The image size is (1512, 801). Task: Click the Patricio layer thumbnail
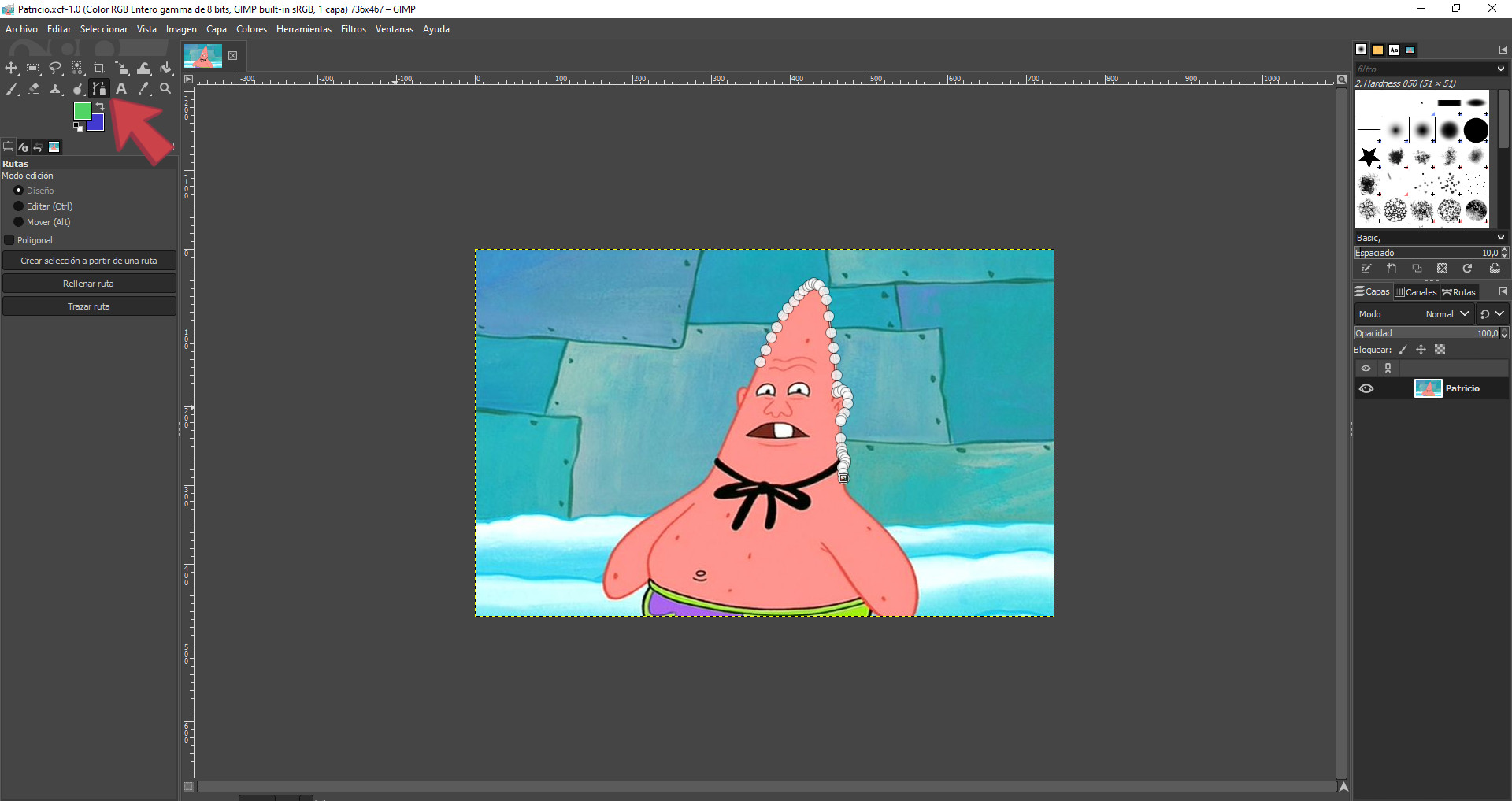1428,388
